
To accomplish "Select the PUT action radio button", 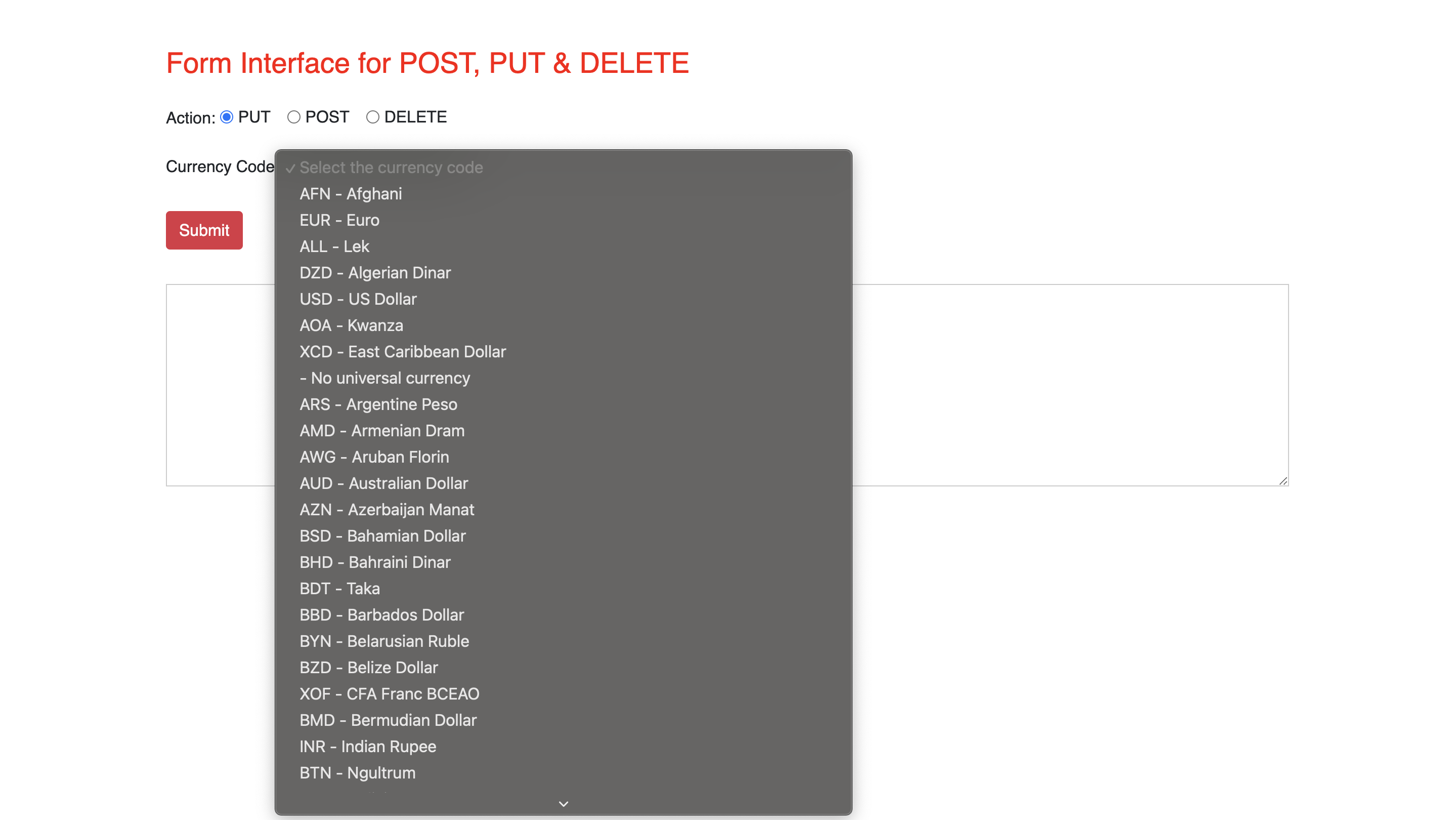I will [227, 117].
